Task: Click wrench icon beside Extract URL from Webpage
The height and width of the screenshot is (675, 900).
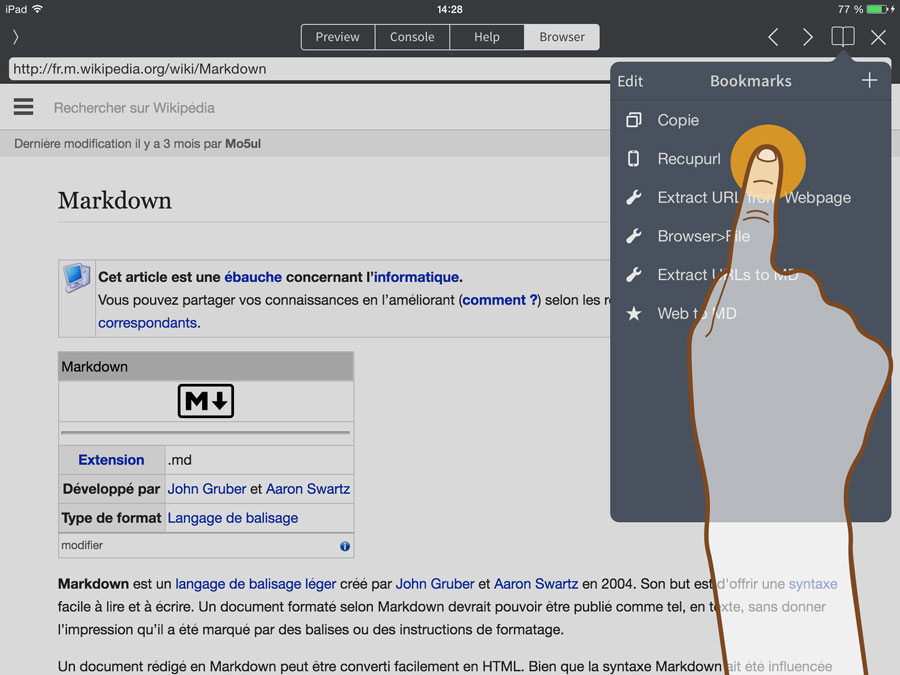Action: pyautogui.click(x=634, y=197)
